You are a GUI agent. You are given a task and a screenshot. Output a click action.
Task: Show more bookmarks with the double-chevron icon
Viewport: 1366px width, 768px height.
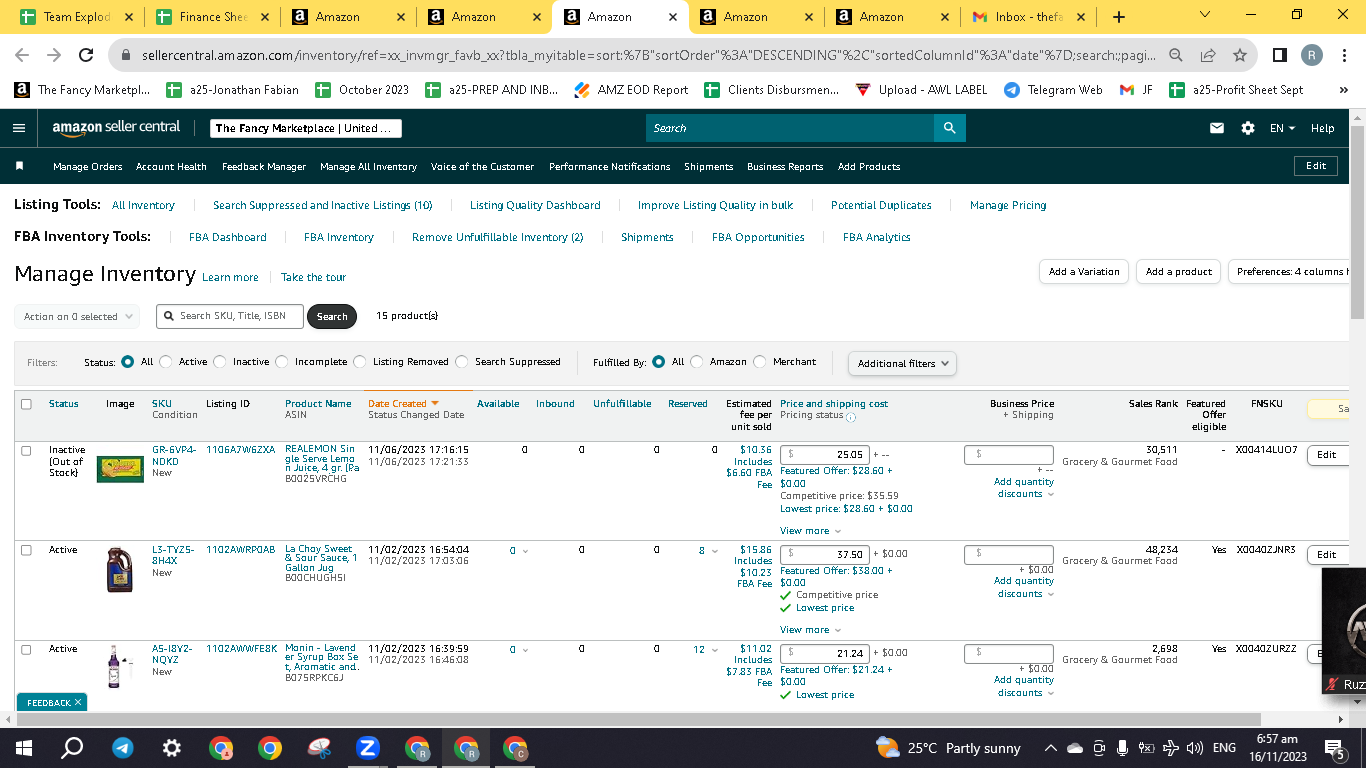tap(1343, 90)
